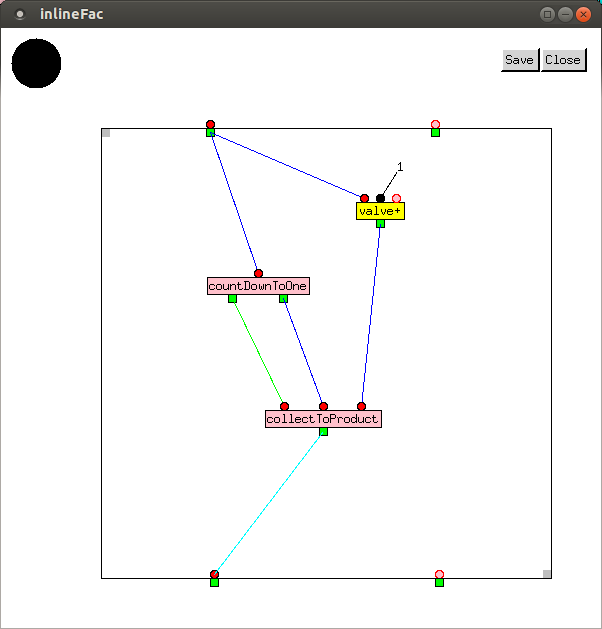Select the yellow valve+ node
This screenshot has width=602, height=629.
click(380, 211)
